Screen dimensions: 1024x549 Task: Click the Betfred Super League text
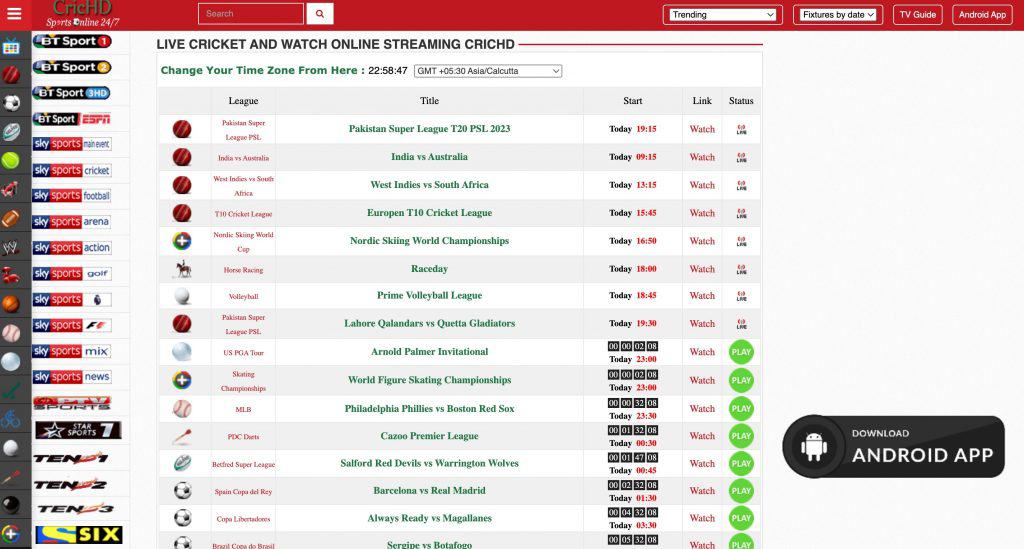(x=244, y=465)
